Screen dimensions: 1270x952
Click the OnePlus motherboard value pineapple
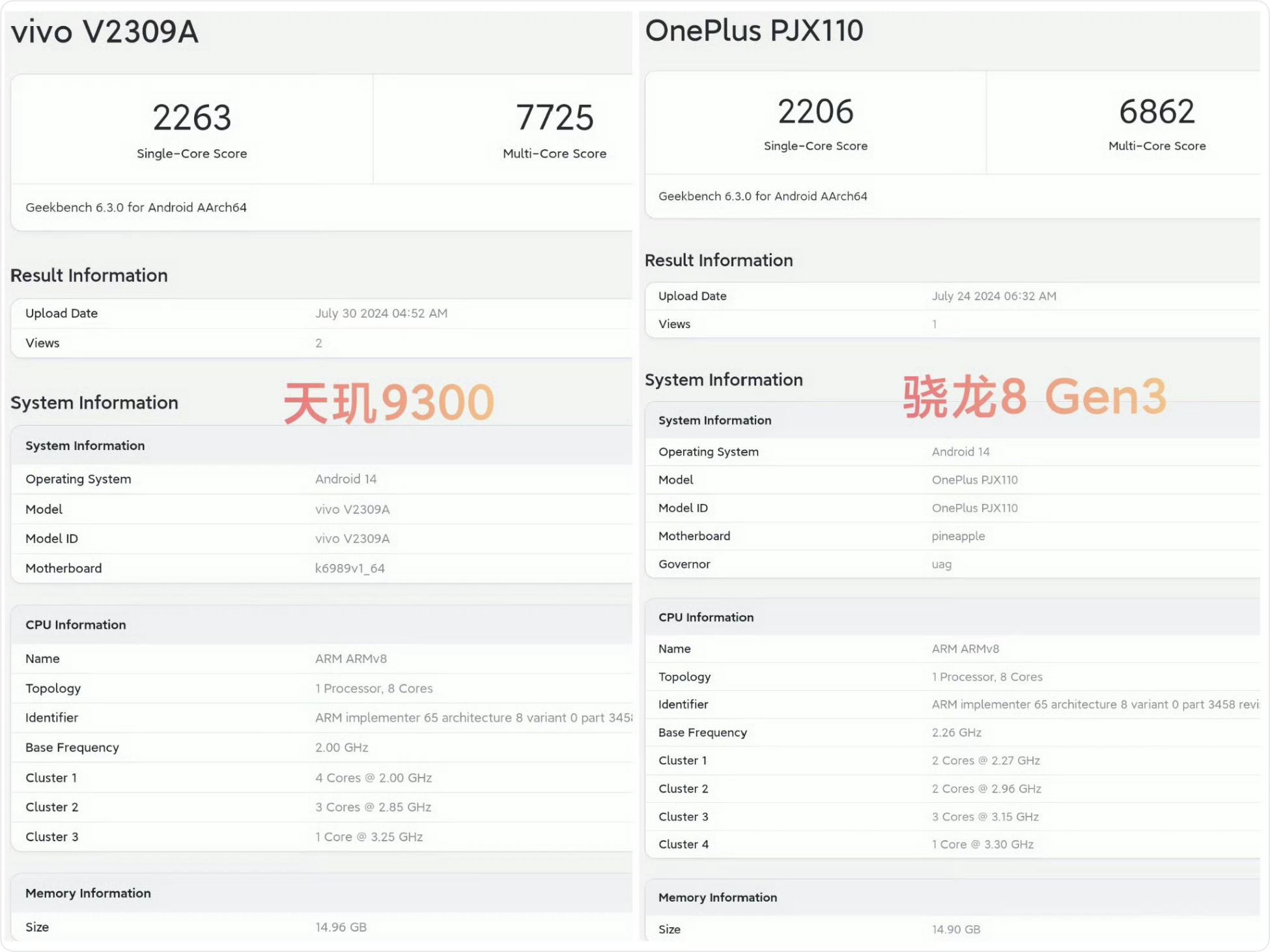tap(958, 537)
